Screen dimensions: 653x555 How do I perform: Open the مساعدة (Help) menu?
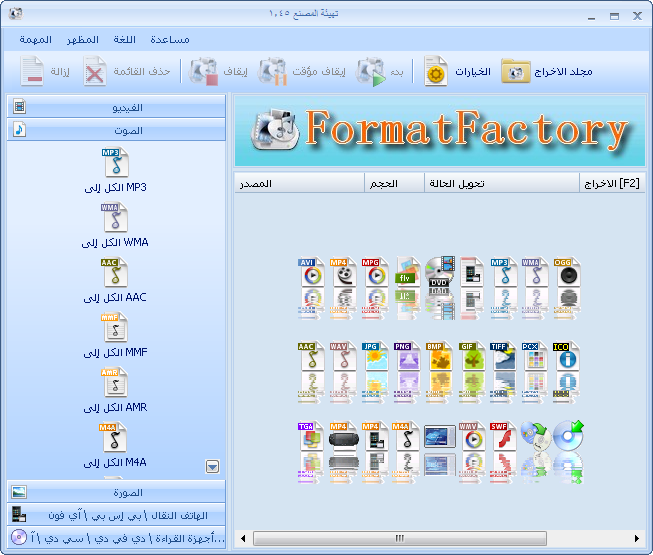[169, 40]
